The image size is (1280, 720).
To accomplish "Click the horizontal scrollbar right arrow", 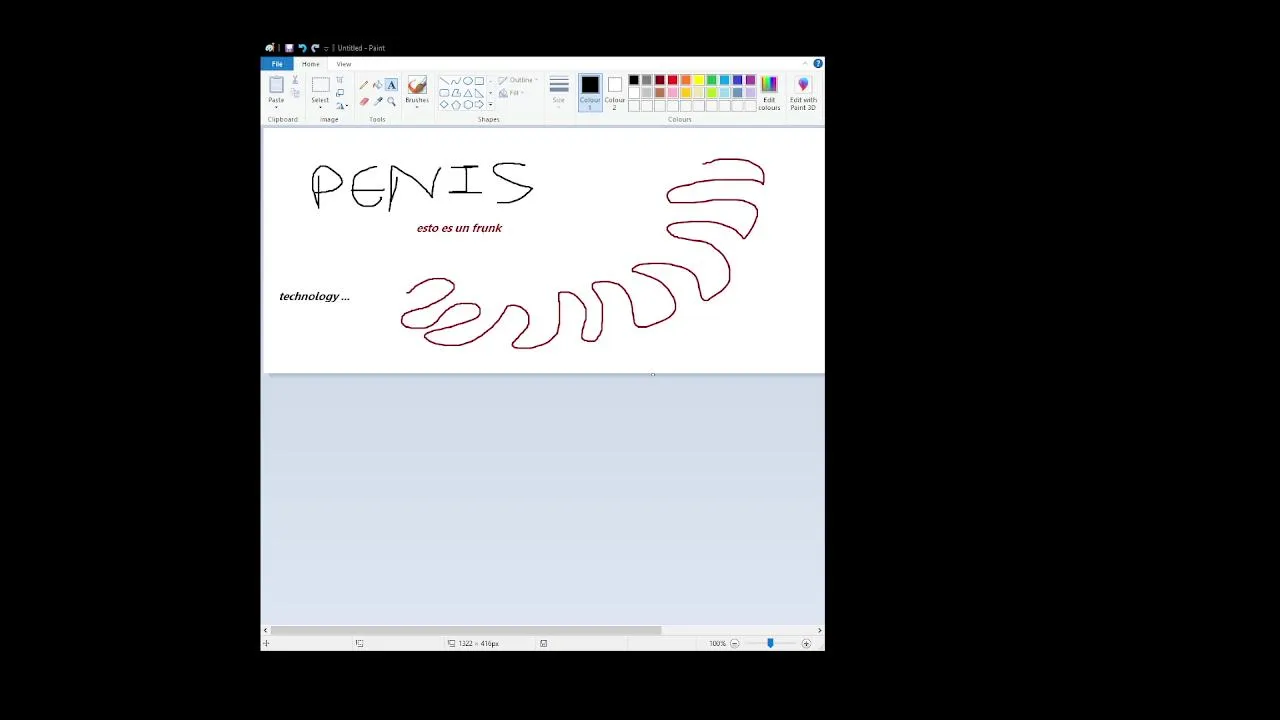I will pos(819,631).
